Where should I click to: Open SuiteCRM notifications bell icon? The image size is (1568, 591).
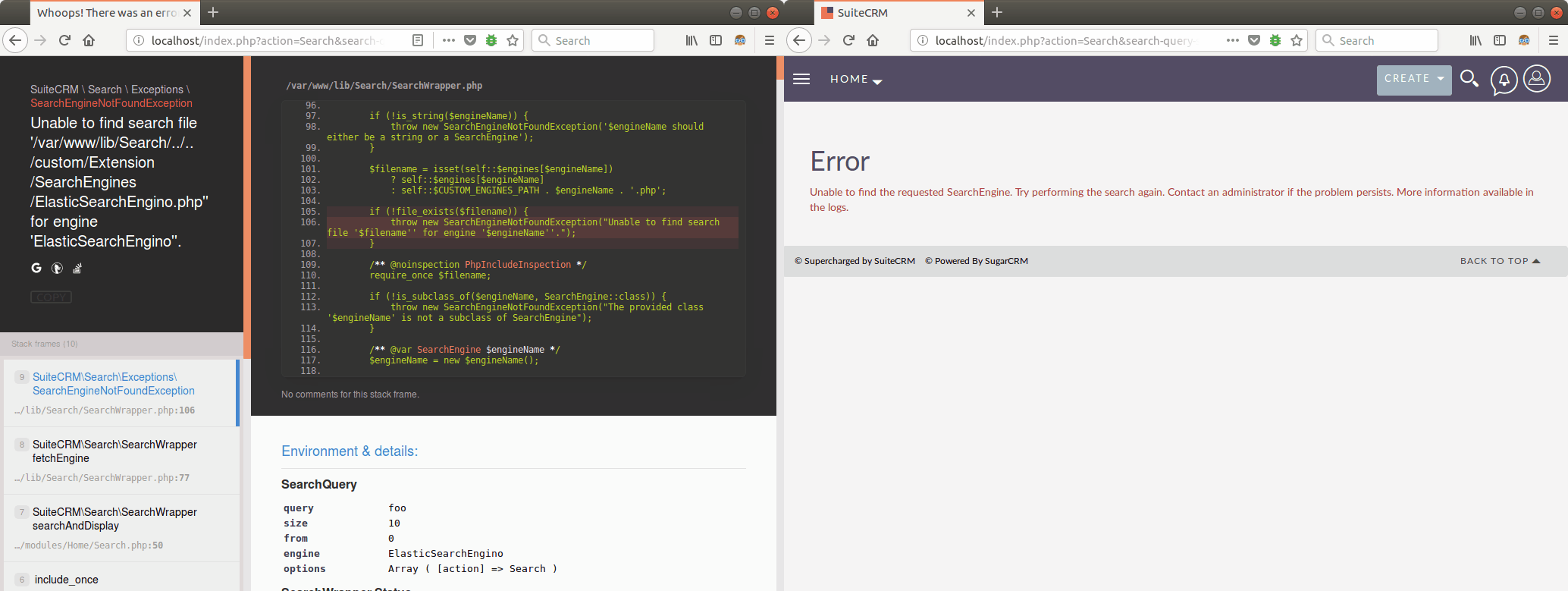(1504, 80)
